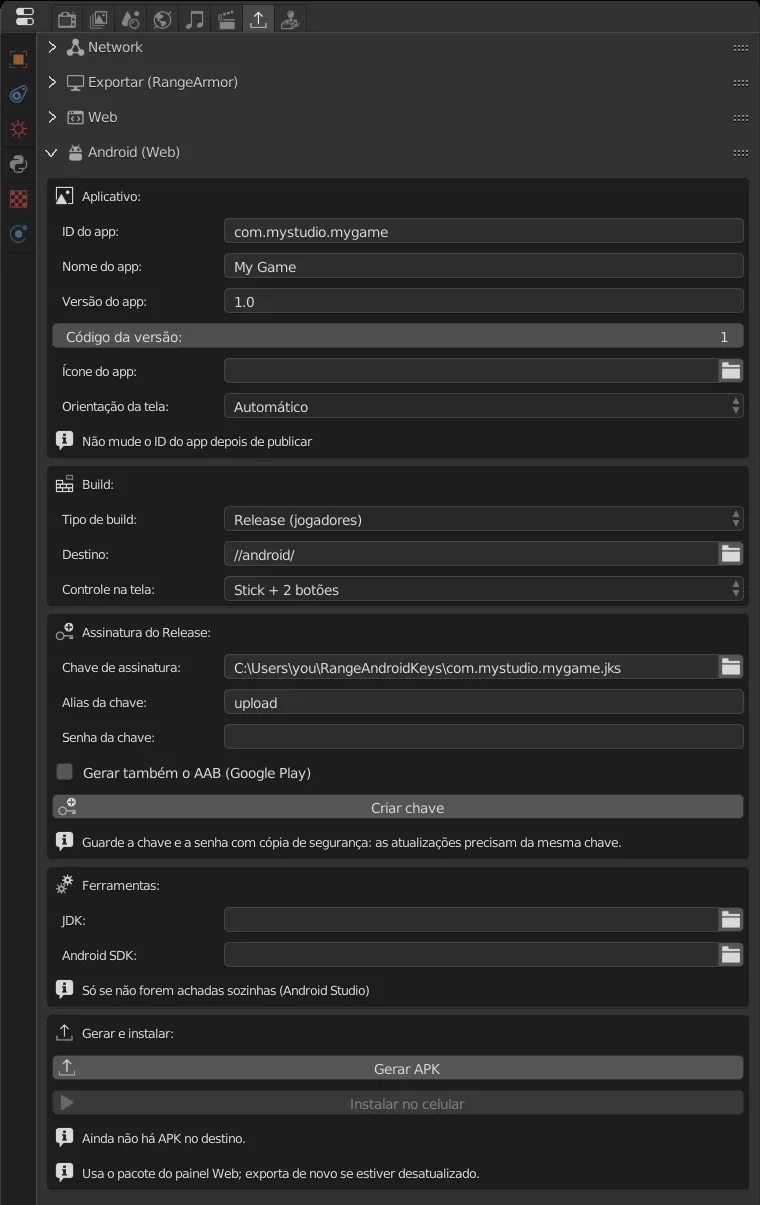The image size is (760, 1205).
Task: Click the empty Ícone do app path field
Action: (x=471, y=371)
